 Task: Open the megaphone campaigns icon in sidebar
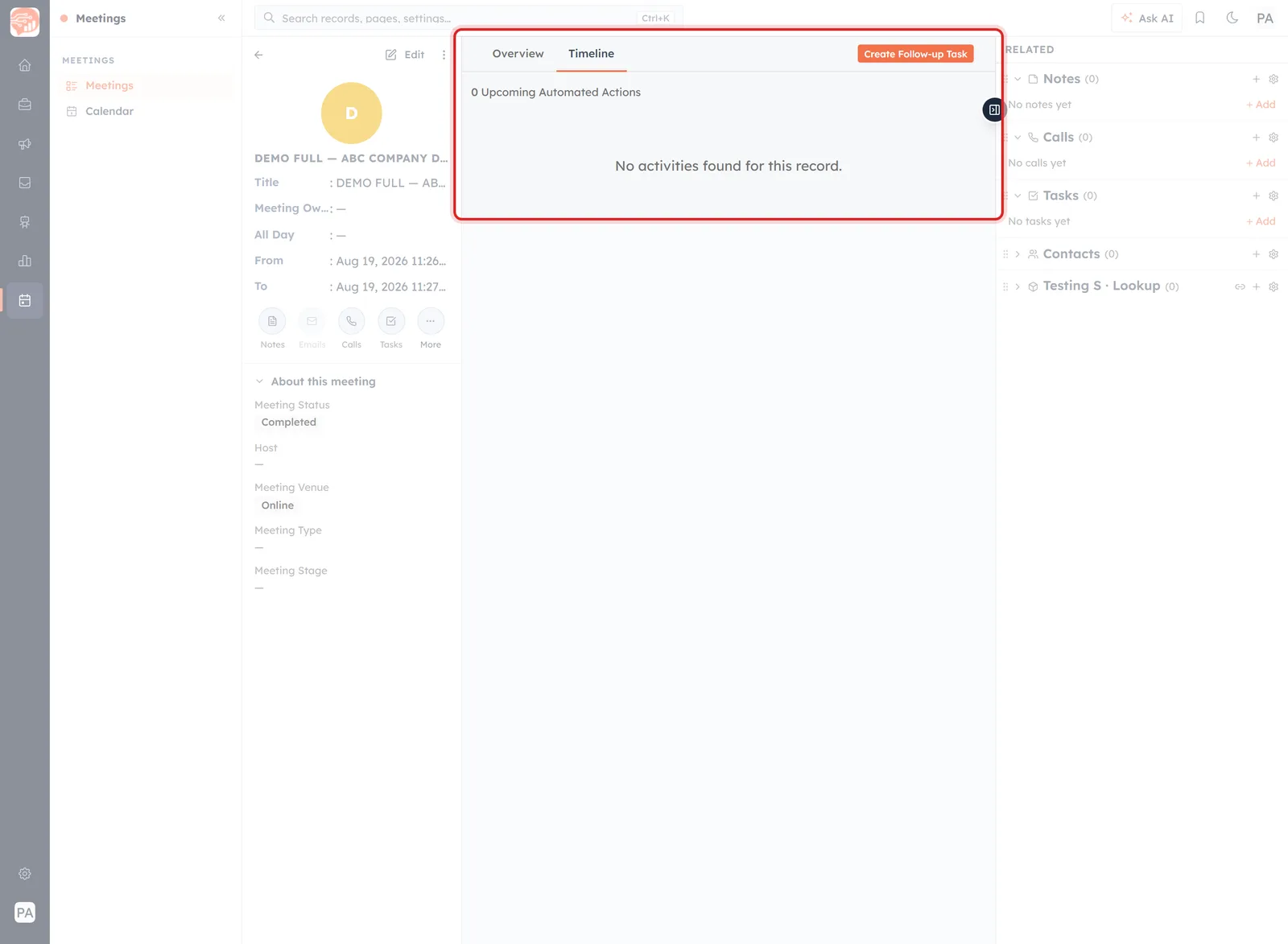pyautogui.click(x=25, y=144)
